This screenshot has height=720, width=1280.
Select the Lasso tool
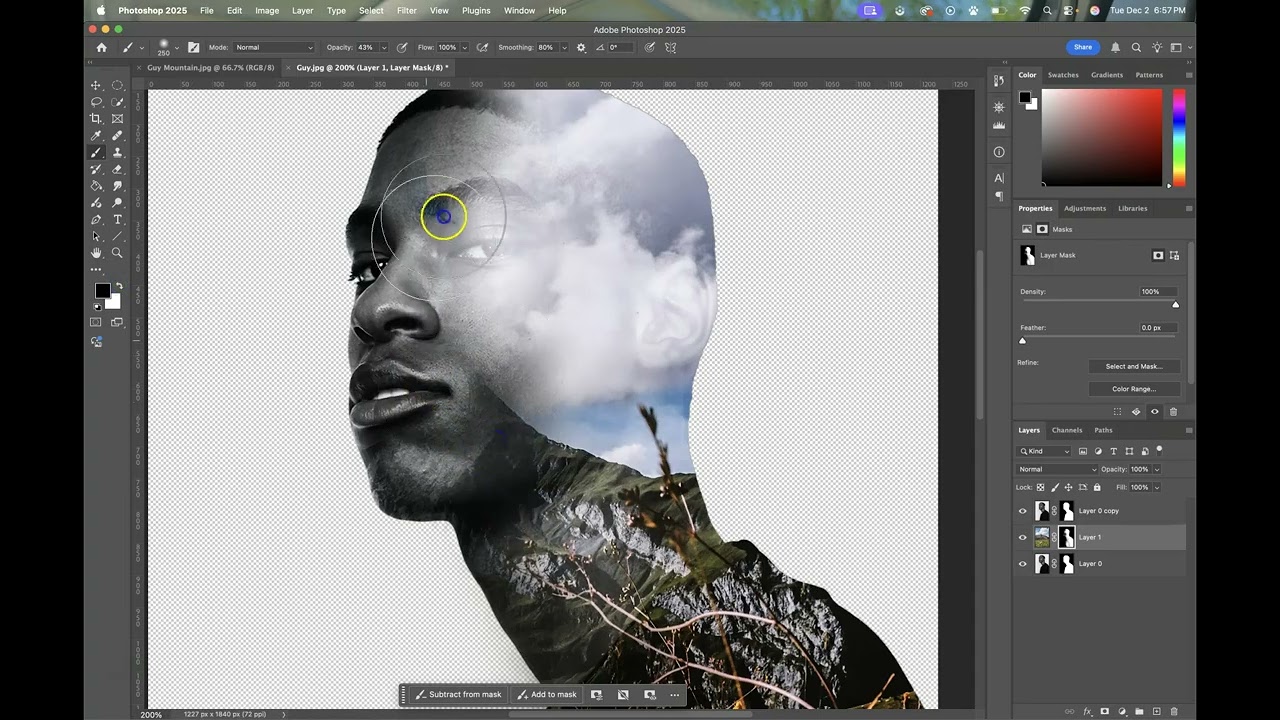point(96,102)
